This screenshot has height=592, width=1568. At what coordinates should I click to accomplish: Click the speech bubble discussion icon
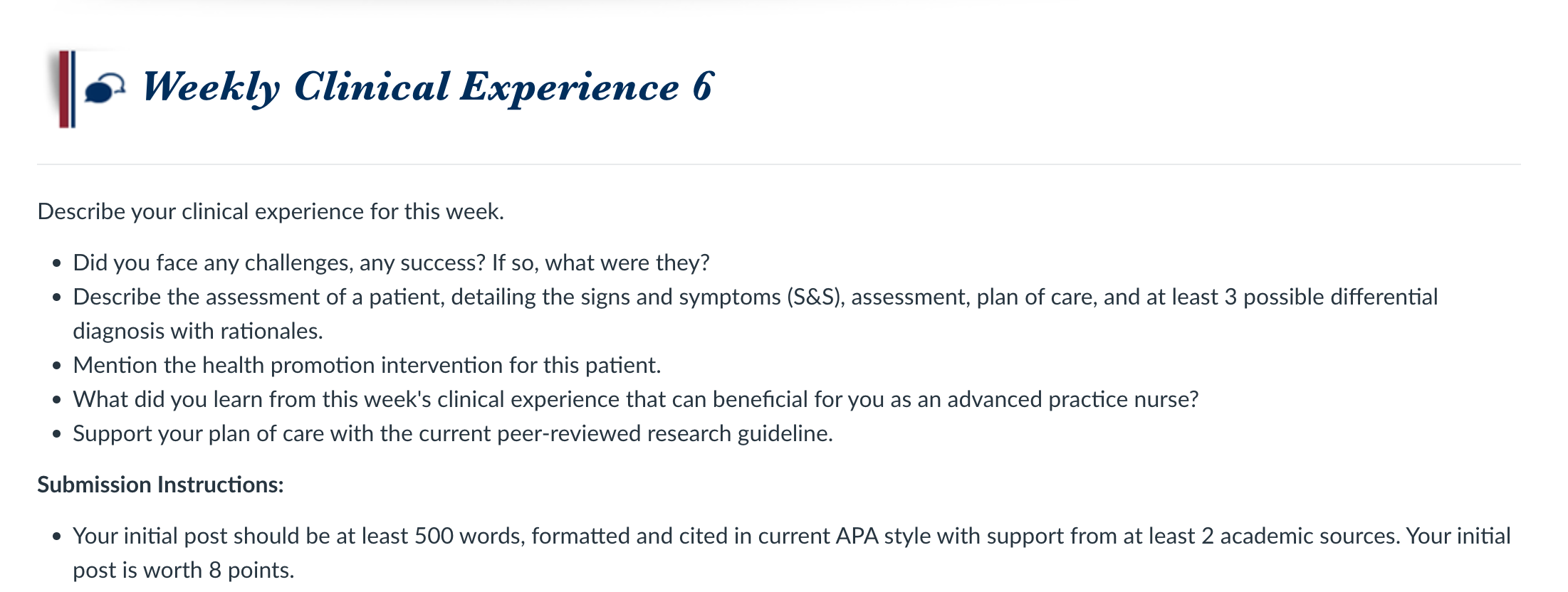click(105, 88)
